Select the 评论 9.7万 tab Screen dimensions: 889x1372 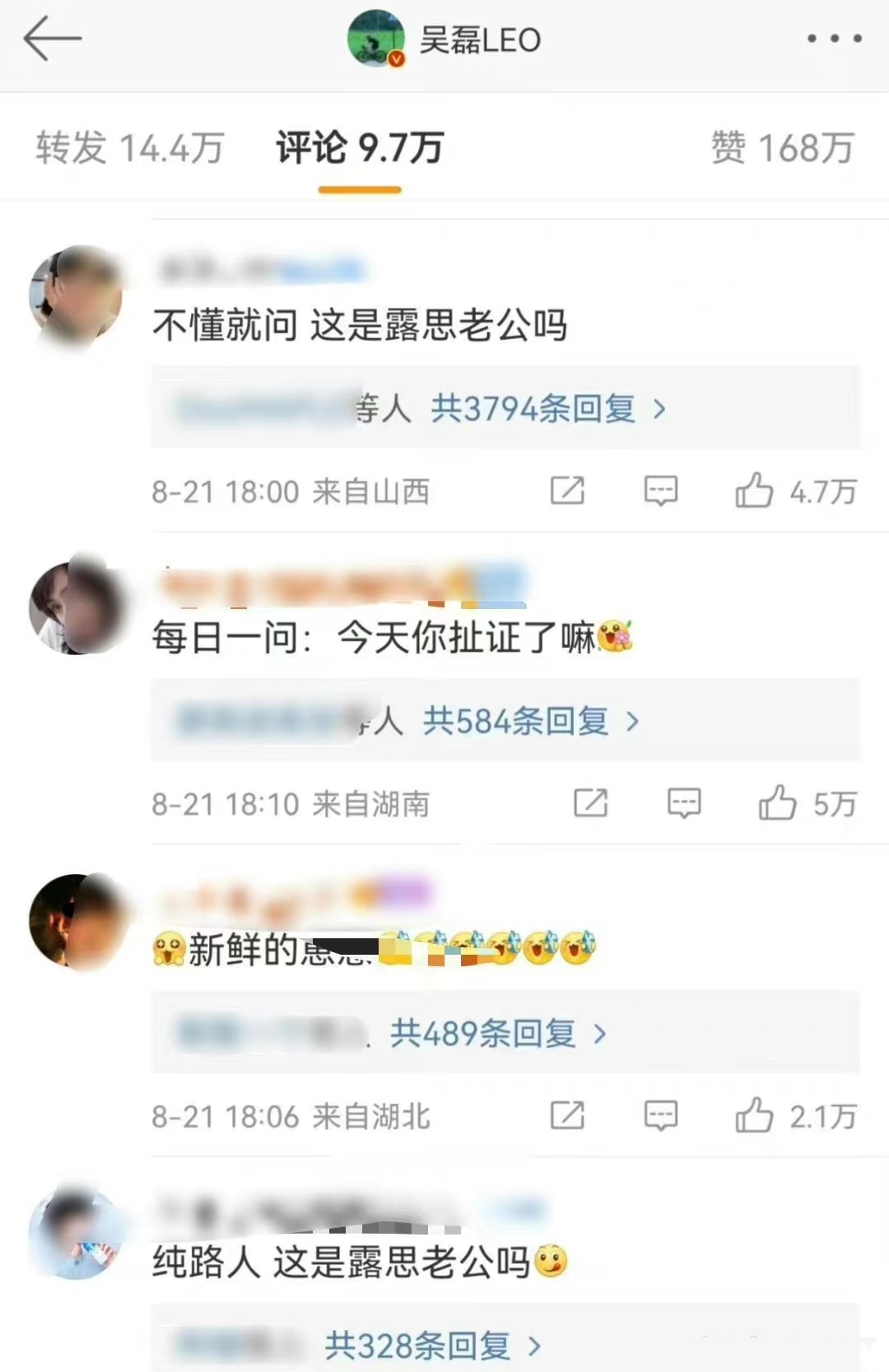pyautogui.click(x=360, y=148)
